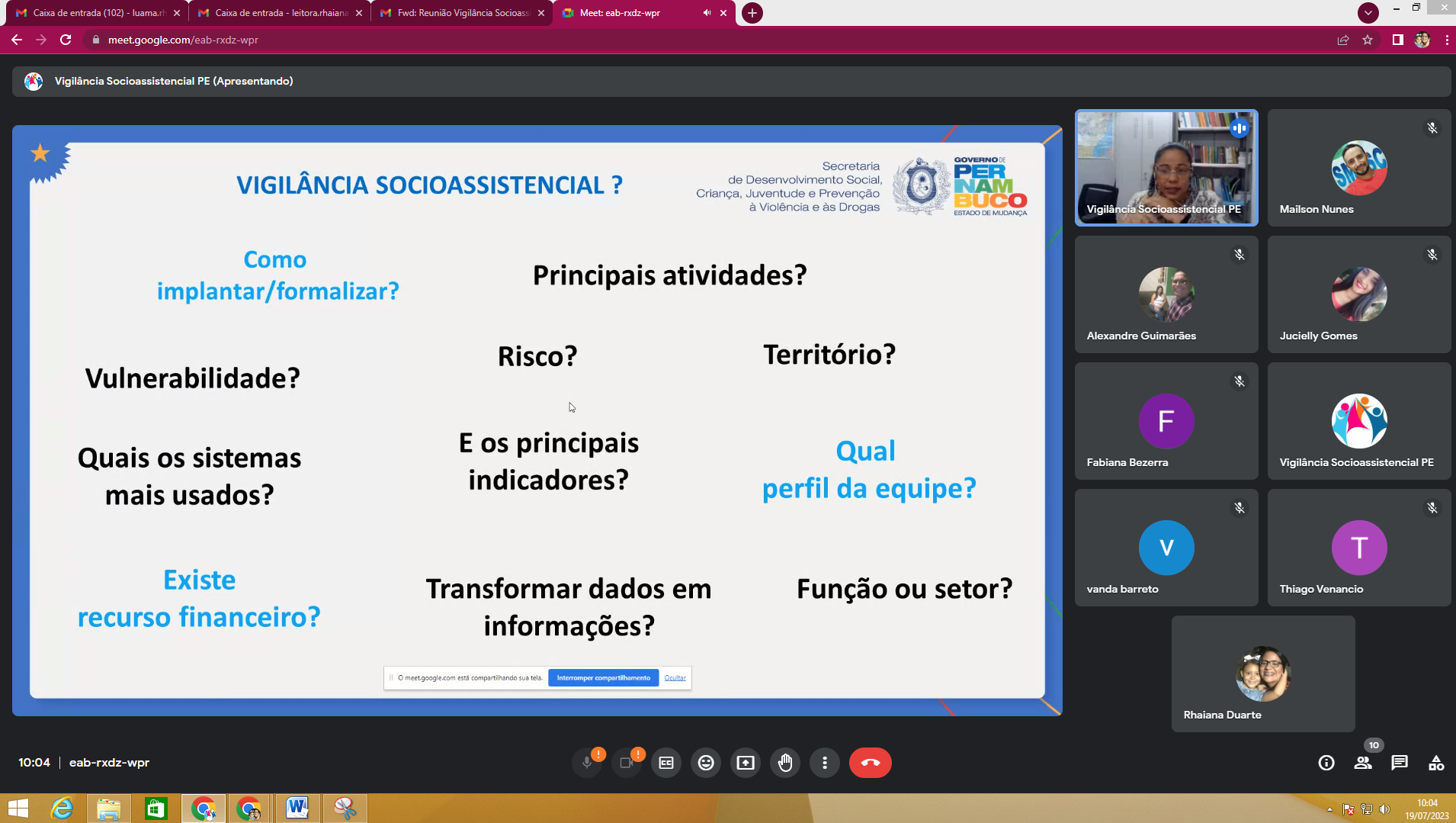Image resolution: width=1456 pixels, height=823 pixels.
Task: Open meeting details info icon
Action: (1326, 763)
